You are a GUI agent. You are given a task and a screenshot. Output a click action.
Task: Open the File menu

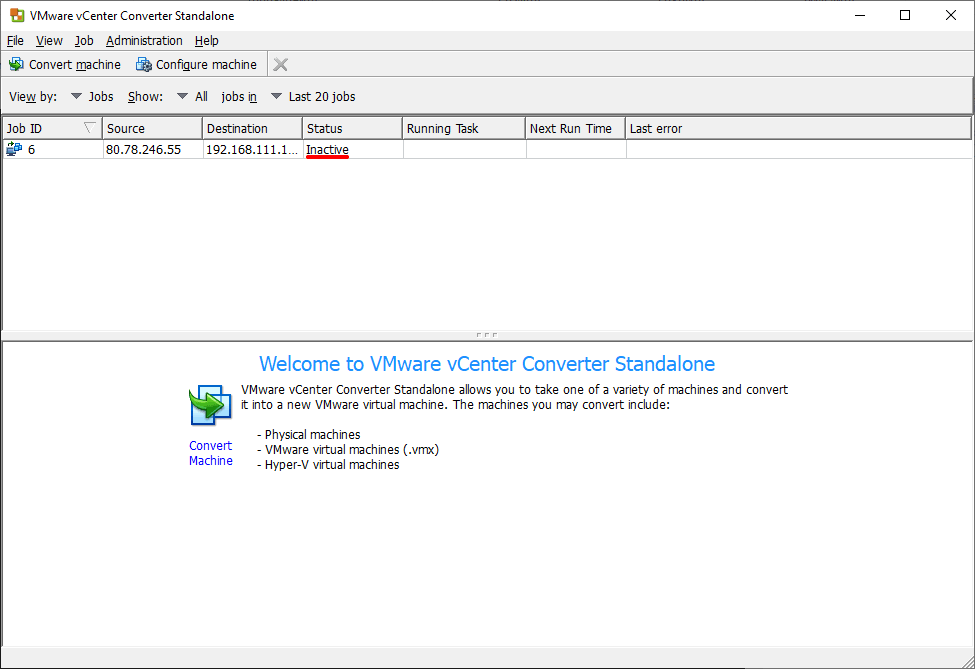(15, 41)
